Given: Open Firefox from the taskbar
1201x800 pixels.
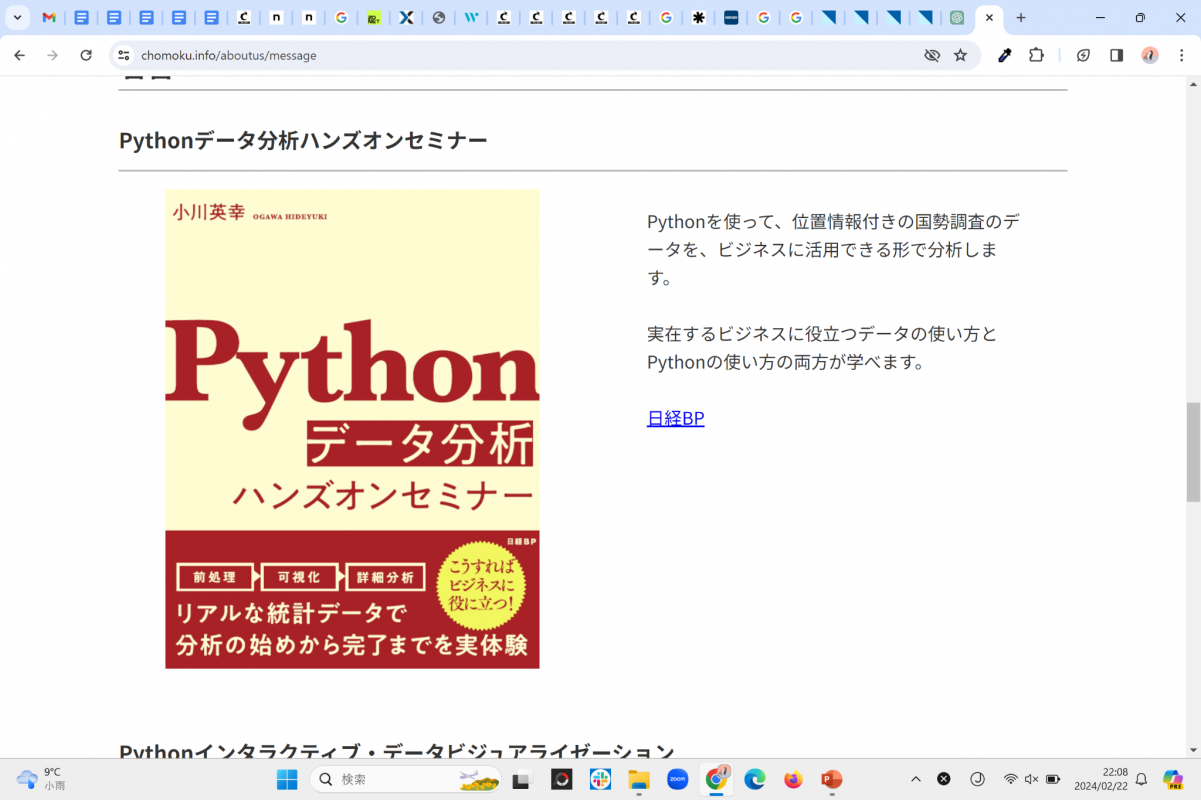Looking at the screenshot, I should click(793, 779).
